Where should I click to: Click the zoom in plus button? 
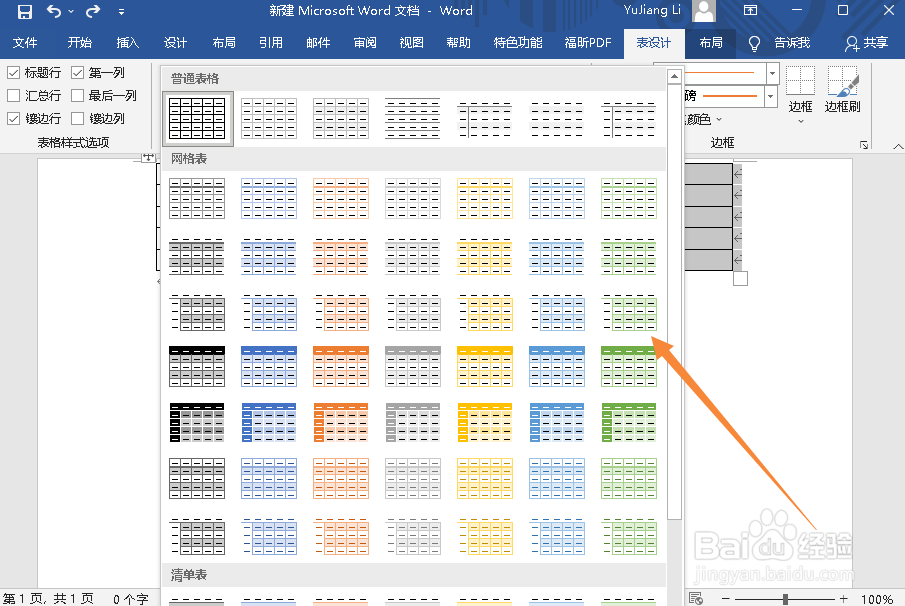pyautogui.click(x=844, y=599)
